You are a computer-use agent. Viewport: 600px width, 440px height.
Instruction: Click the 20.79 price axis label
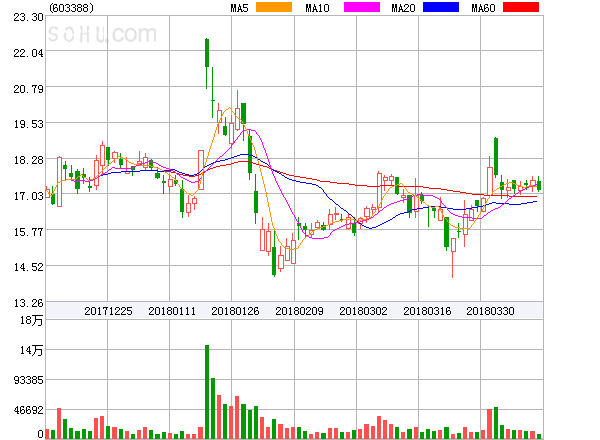(28, 89)
